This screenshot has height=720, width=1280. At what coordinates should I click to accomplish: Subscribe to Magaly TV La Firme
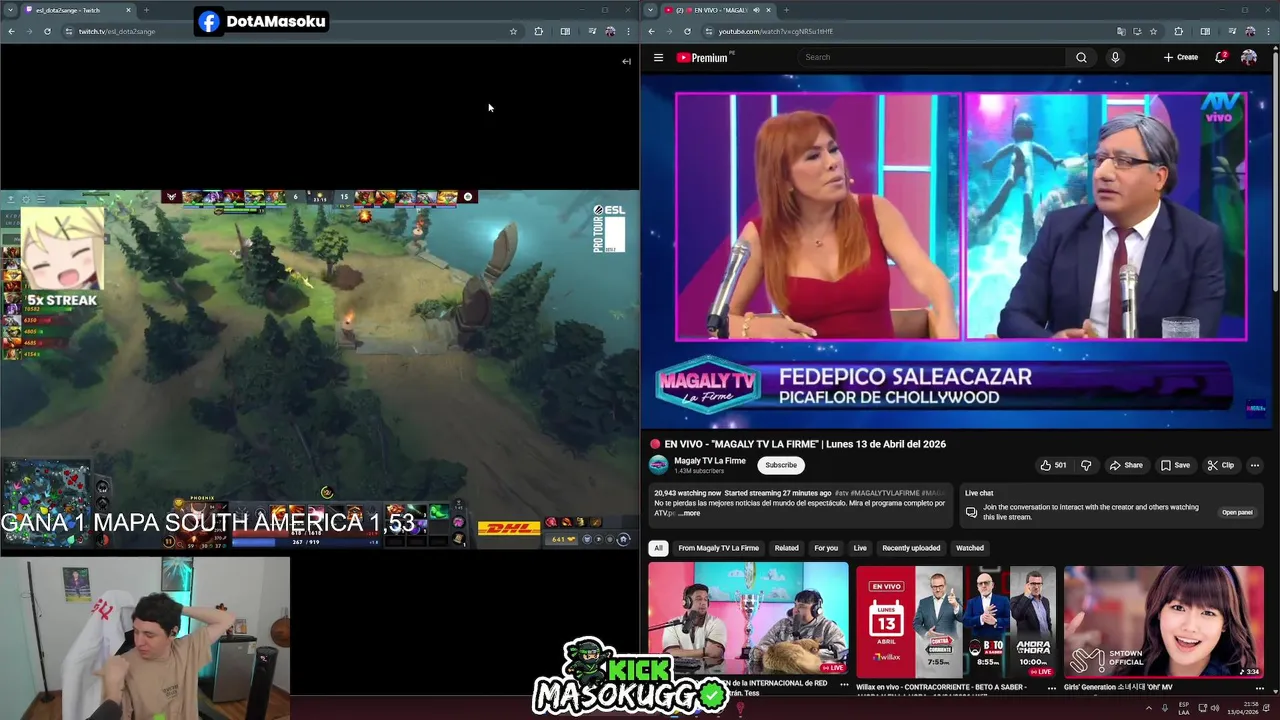click(781, 465)
